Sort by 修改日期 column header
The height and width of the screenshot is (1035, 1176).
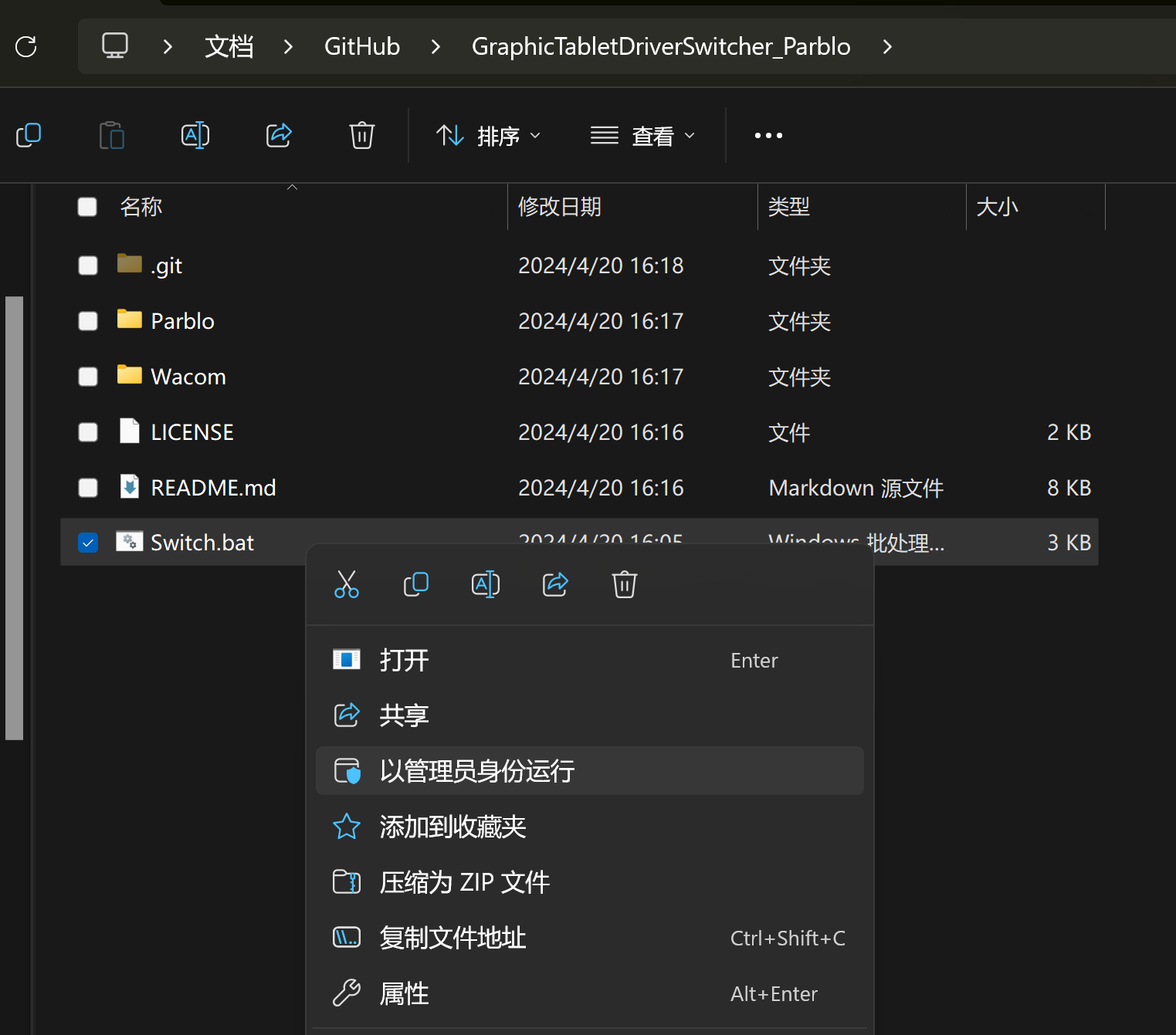[560, 207]
